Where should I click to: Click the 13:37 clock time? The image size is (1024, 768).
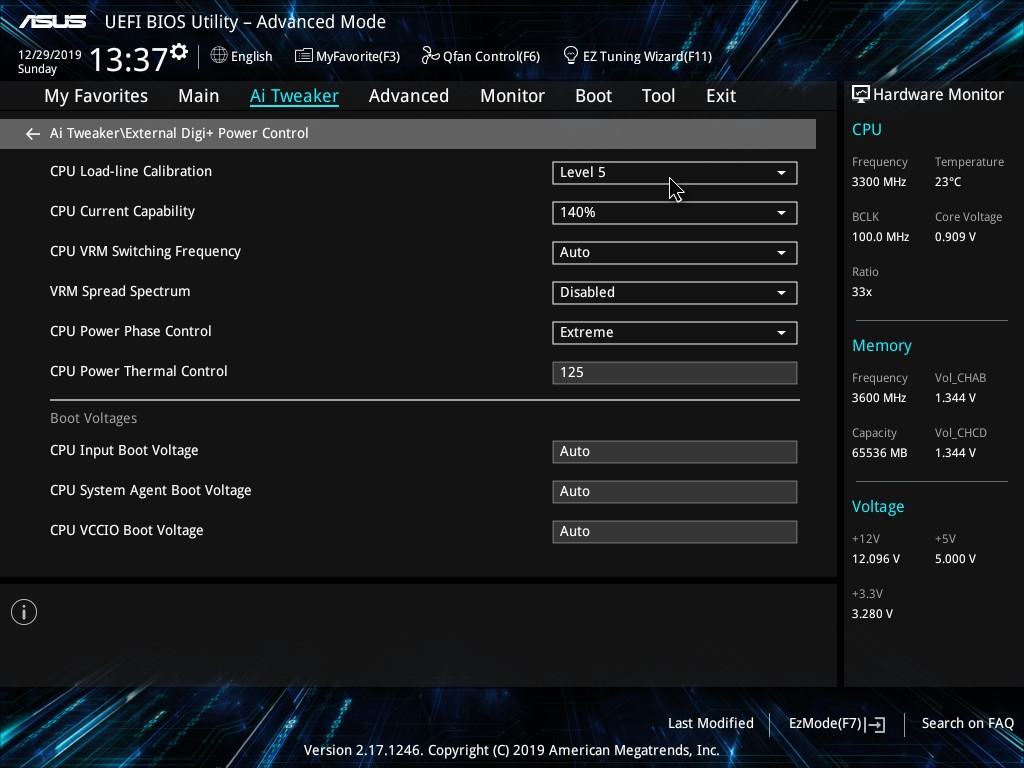click(129, 59)
